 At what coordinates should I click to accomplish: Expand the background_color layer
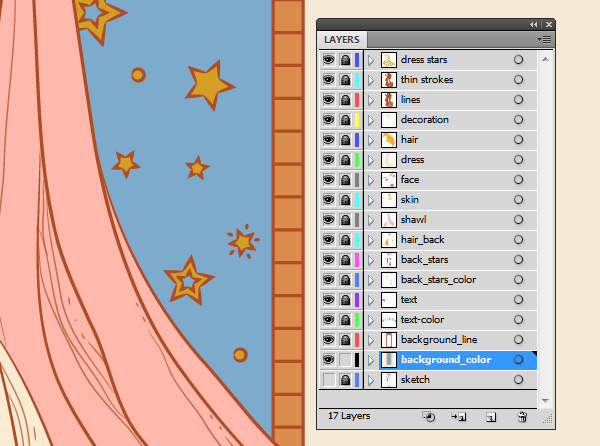(371, 360)
